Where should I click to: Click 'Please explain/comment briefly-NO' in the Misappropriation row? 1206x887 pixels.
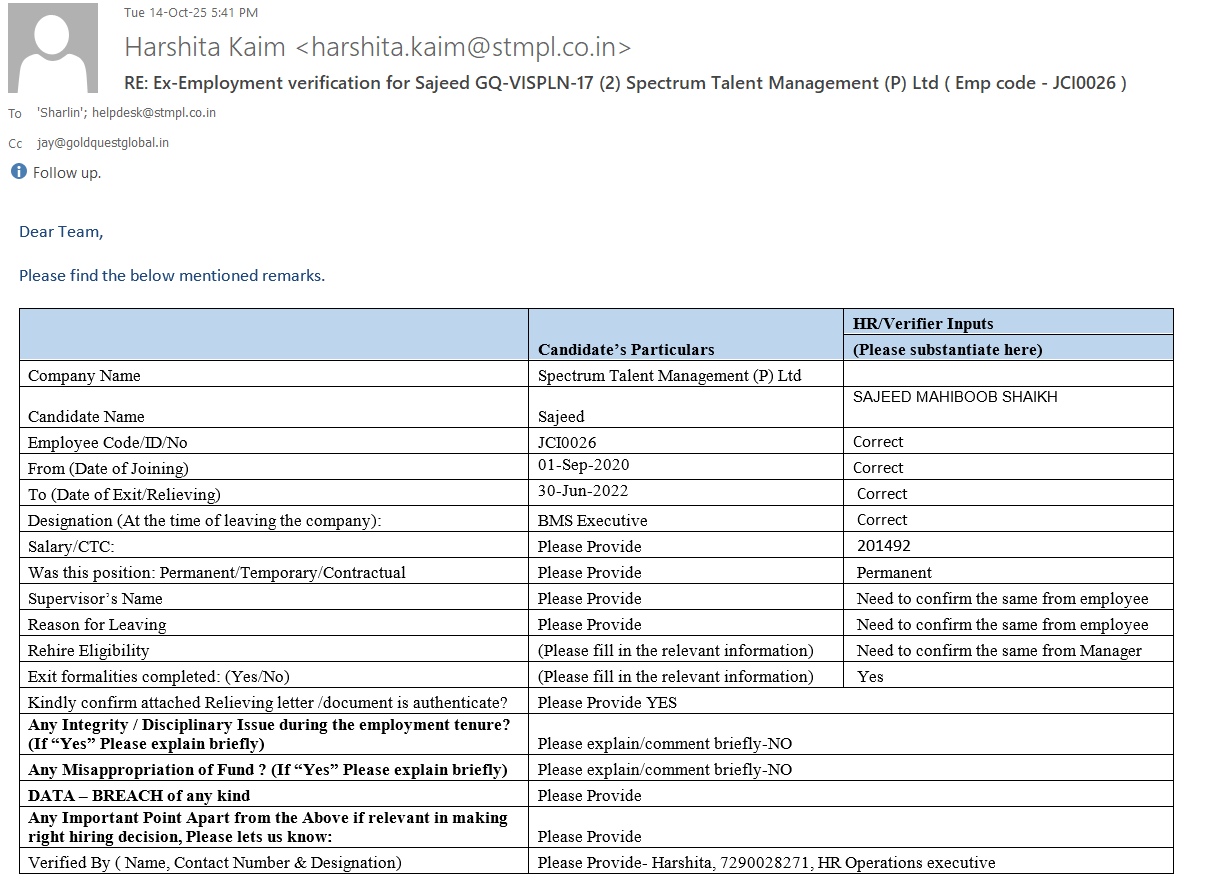[x=665, y=770]
